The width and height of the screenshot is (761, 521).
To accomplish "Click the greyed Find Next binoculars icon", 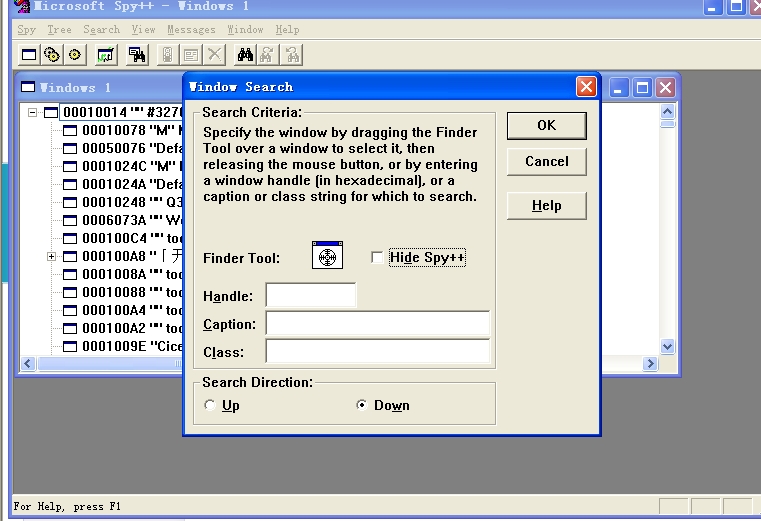I will tap(267, 55).
